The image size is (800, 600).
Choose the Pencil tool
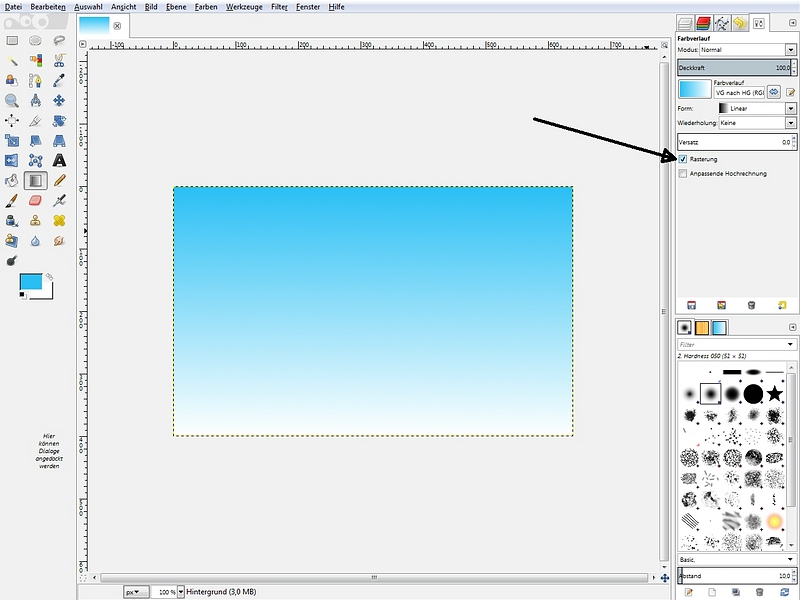(x=60, y=181)
